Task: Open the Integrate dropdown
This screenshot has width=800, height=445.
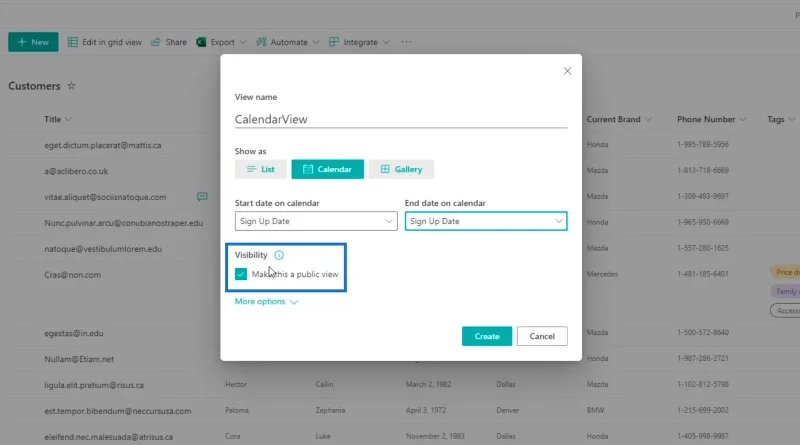Action: [359, 42]
